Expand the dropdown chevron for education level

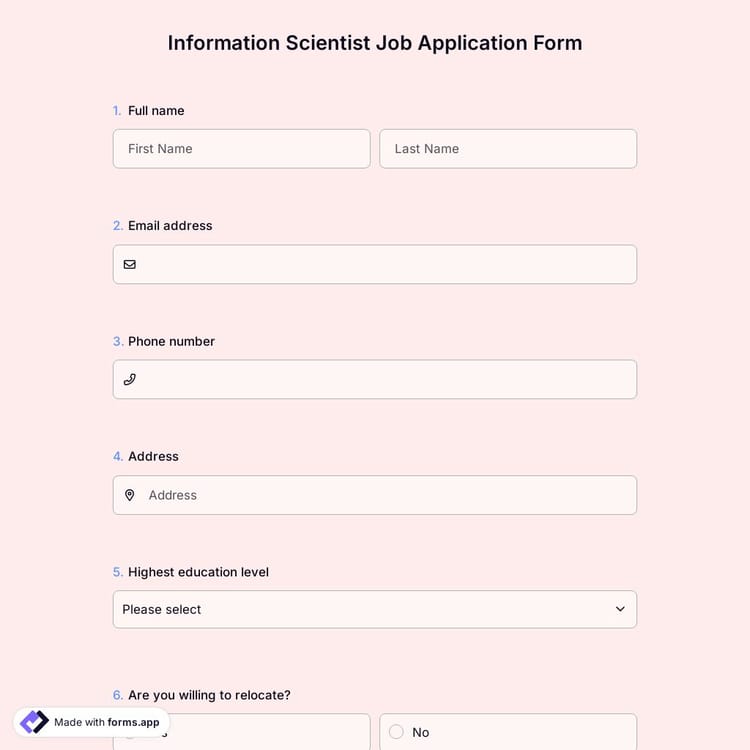620,609
